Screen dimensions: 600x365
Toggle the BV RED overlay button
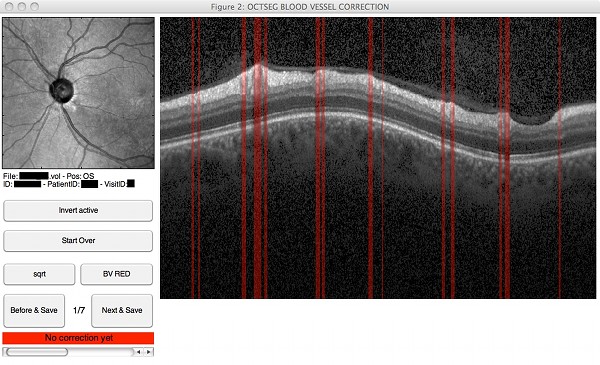click(116, 274)
